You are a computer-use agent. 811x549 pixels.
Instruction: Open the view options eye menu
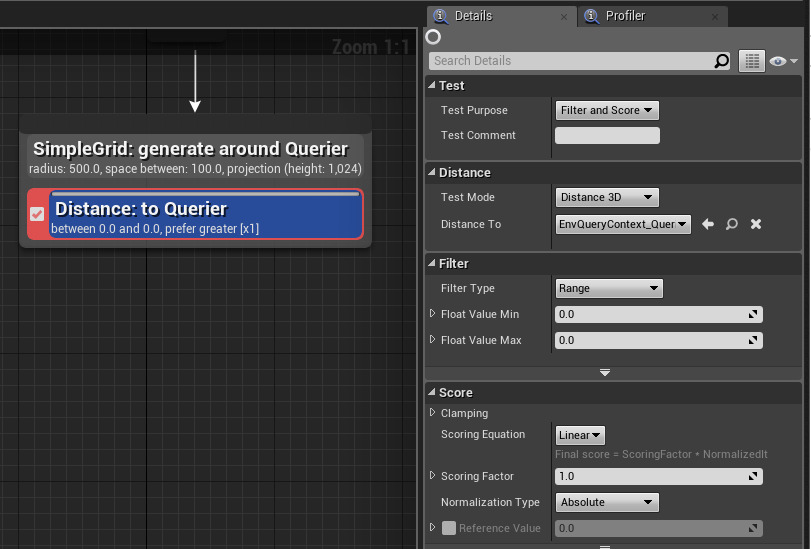(x=783, y=61)
